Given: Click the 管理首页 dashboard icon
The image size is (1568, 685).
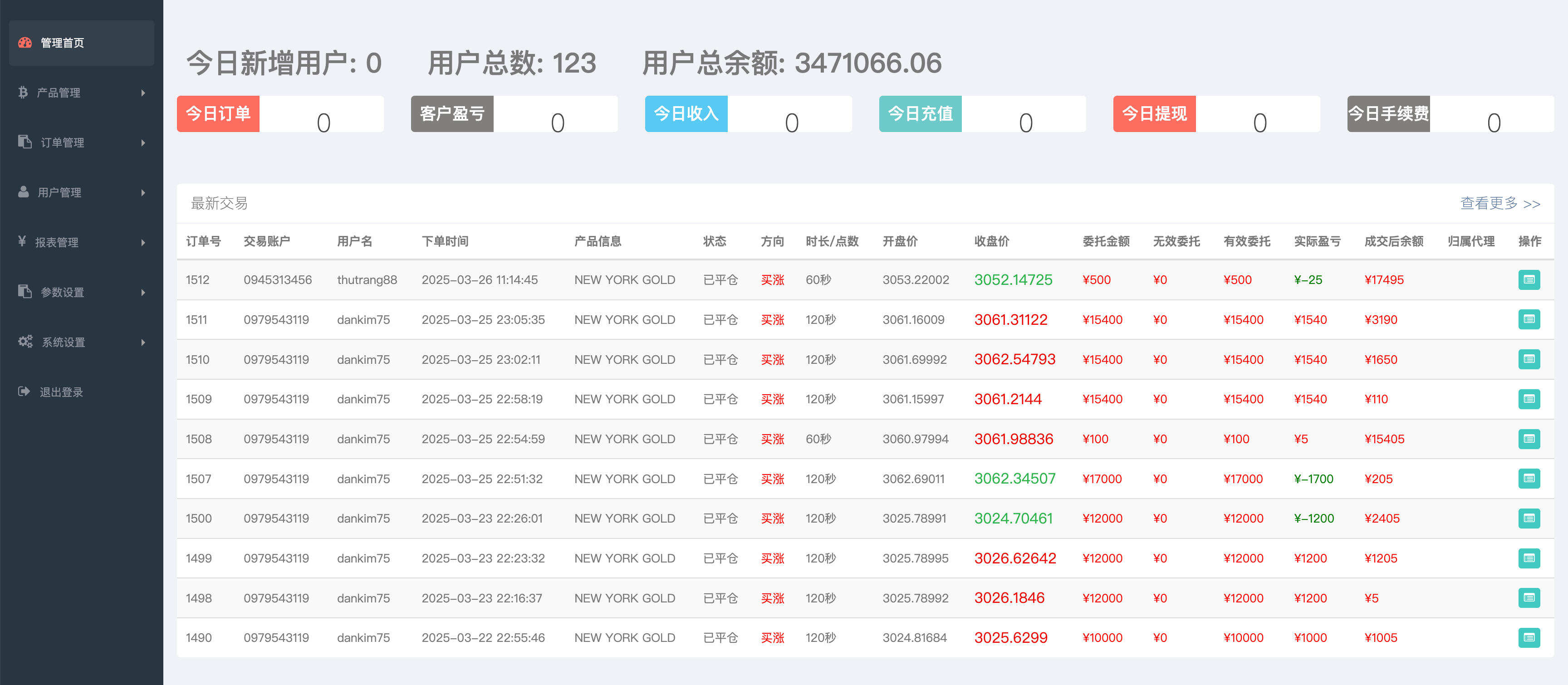Looking at the screenshot, I should 24,43.
